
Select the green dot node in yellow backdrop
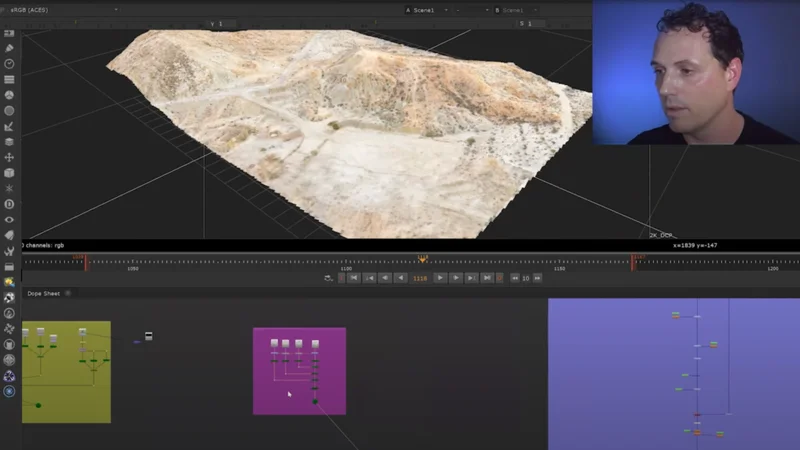[x=38, y=405]
